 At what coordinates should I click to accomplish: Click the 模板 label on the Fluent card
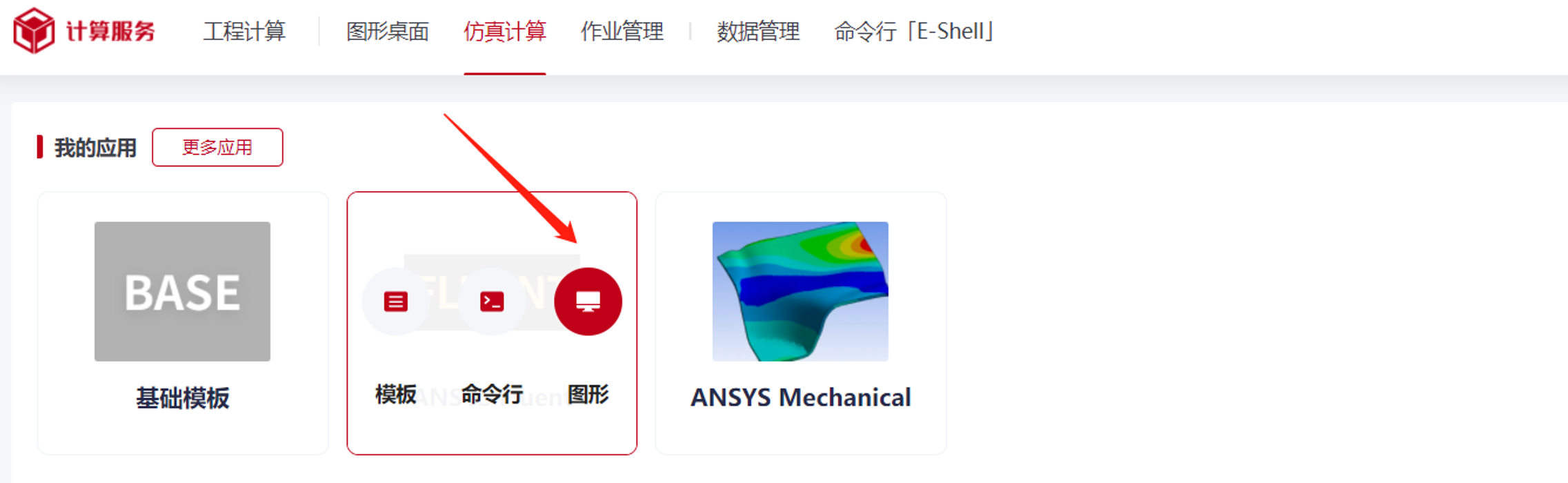pyautogui.click(x=396, y=395)
